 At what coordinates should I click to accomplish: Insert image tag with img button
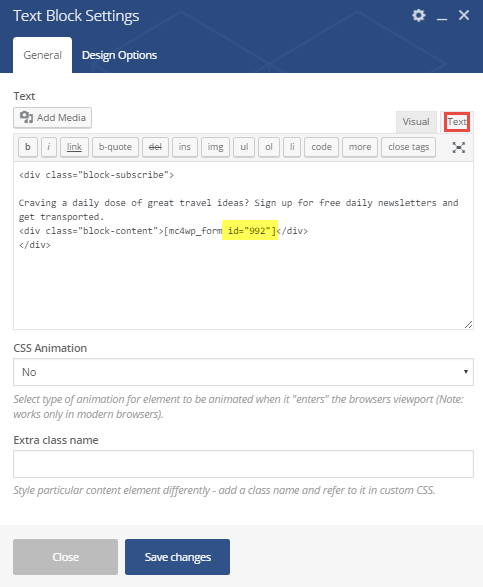(215, 147)
